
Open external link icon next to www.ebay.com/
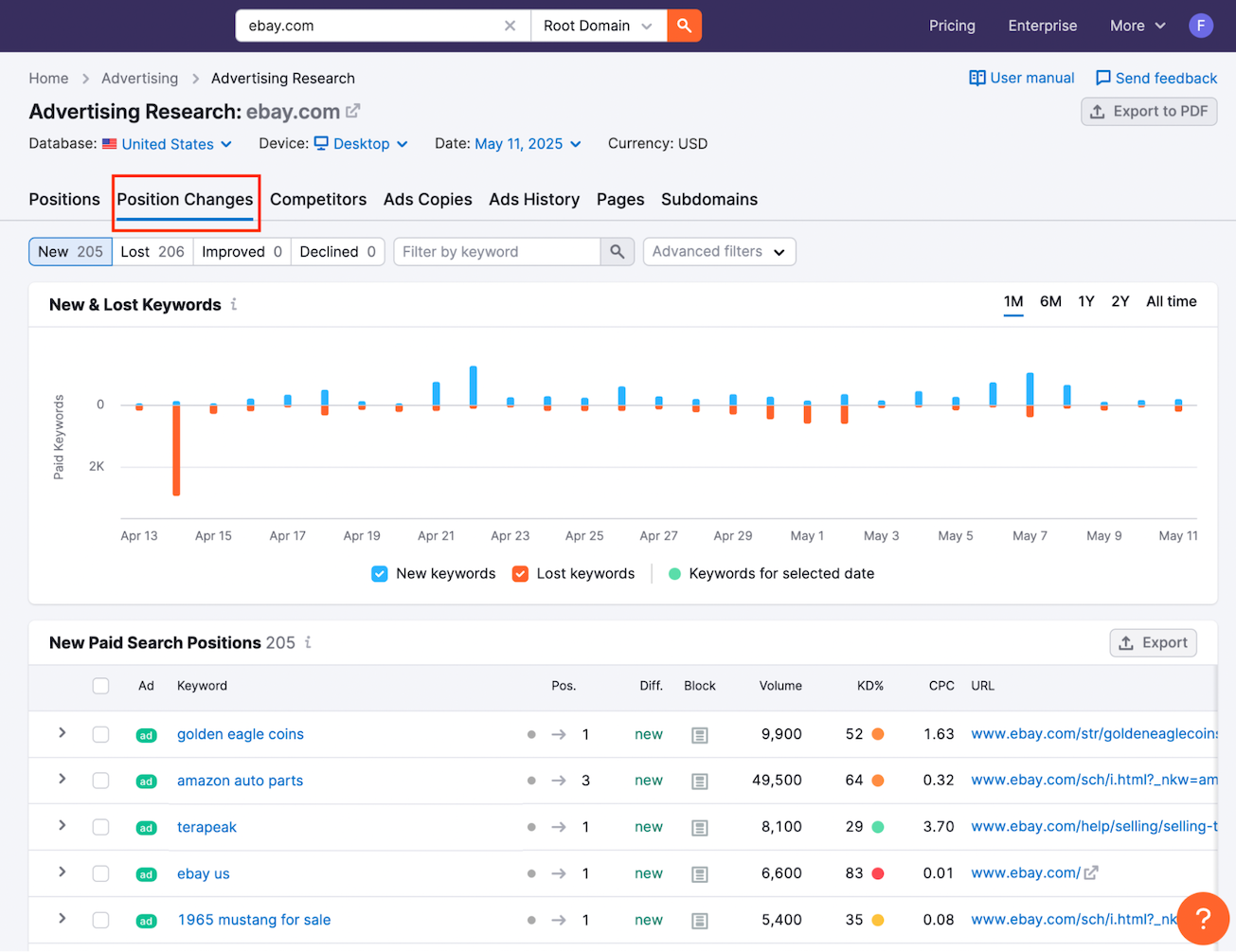point(1091,873)
